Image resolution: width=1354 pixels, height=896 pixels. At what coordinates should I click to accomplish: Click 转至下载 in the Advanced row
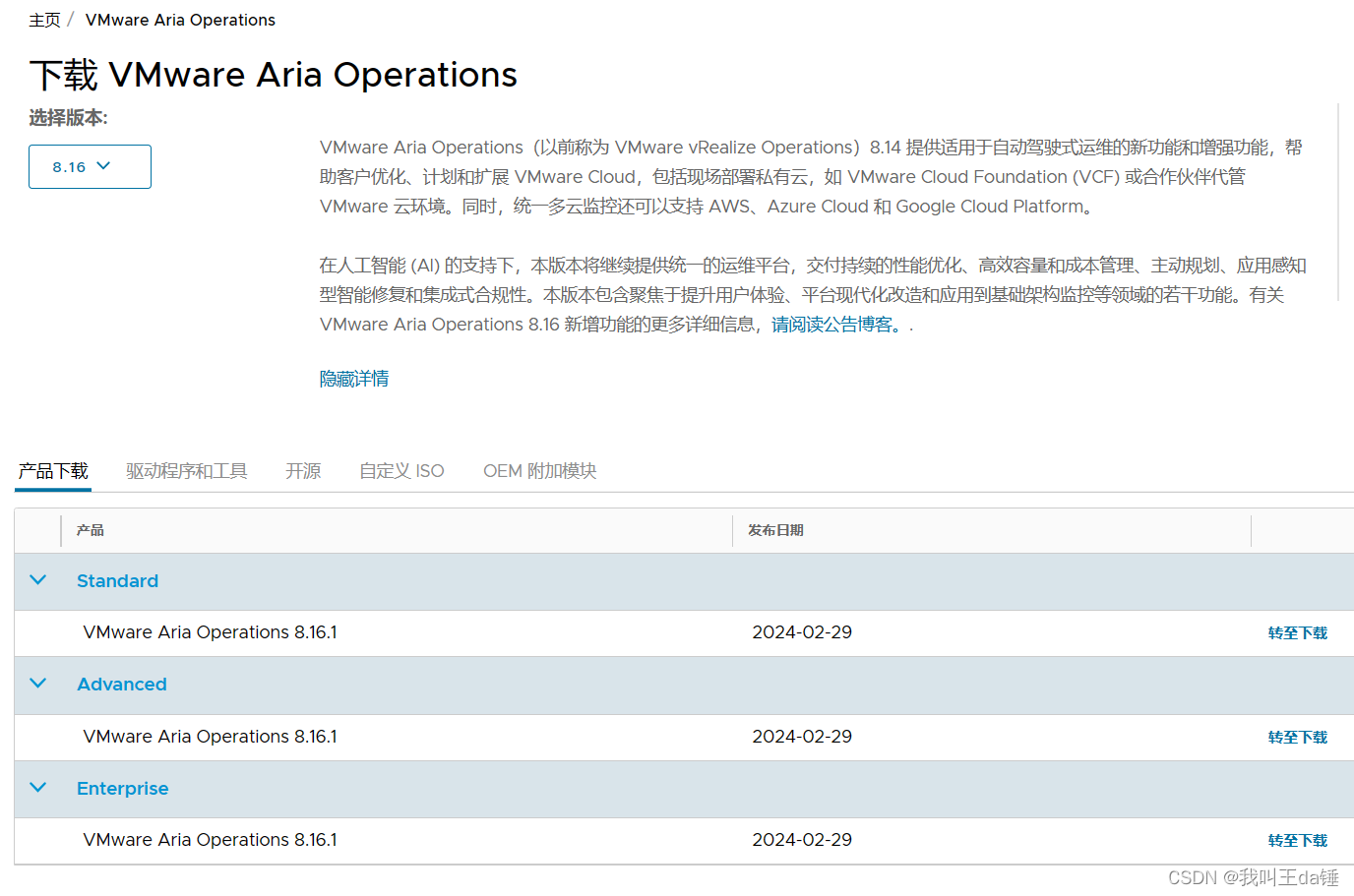(1298, 738)
